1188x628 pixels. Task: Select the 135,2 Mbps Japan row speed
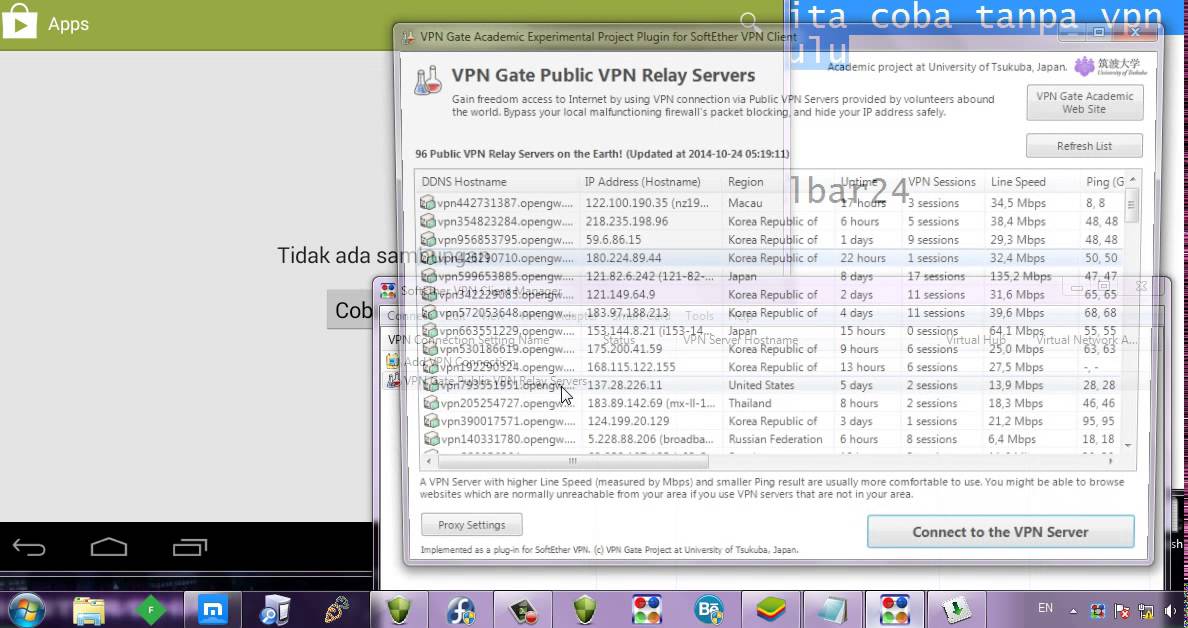[1021, 276]
